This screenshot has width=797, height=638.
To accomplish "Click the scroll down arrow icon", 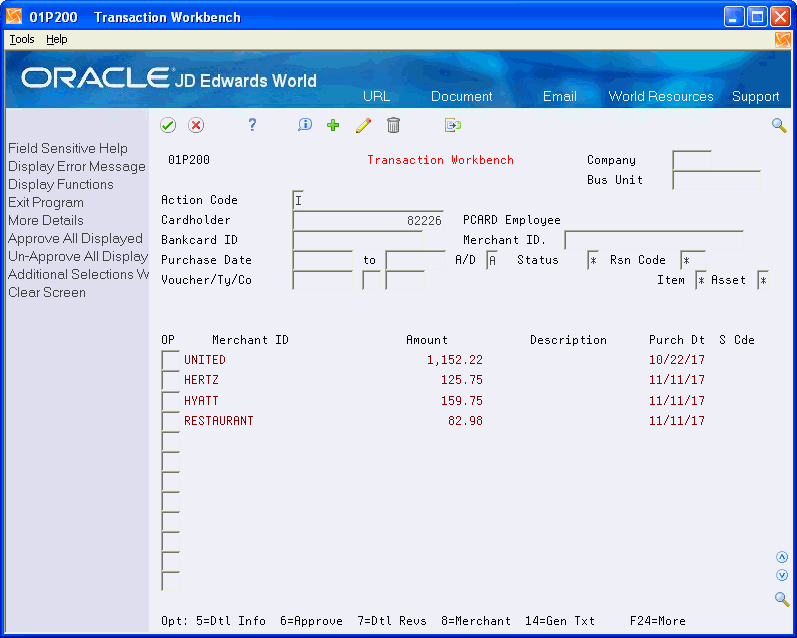I will (x=782, y=575).
